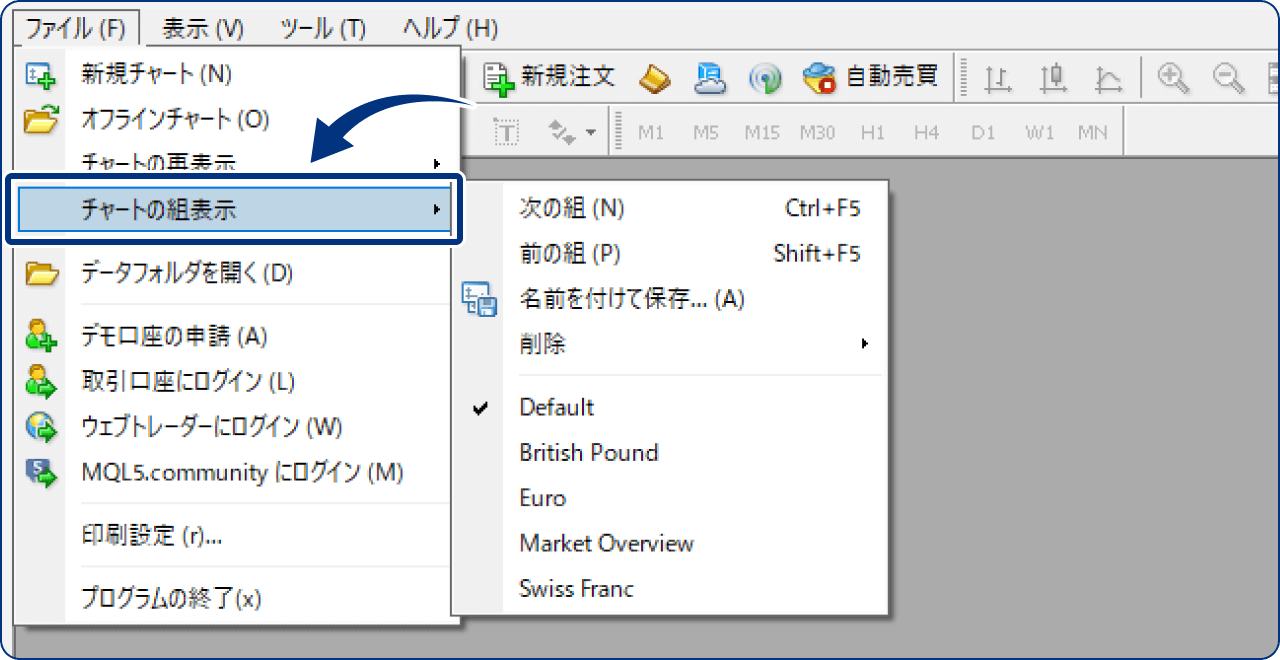Click the MQL5.community login icon
Viewport: 1280px width, 660px height.
point(41,473)
